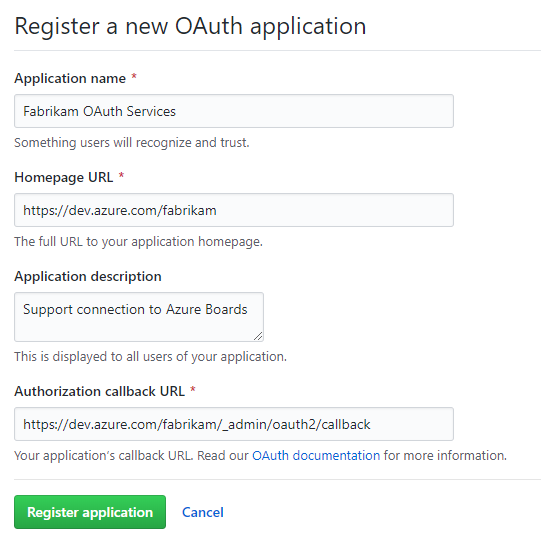The width and height of the screenshot is (541, 552).
Task: Click the "Authorization callback URL" label
Action: [x=99, y=391]
